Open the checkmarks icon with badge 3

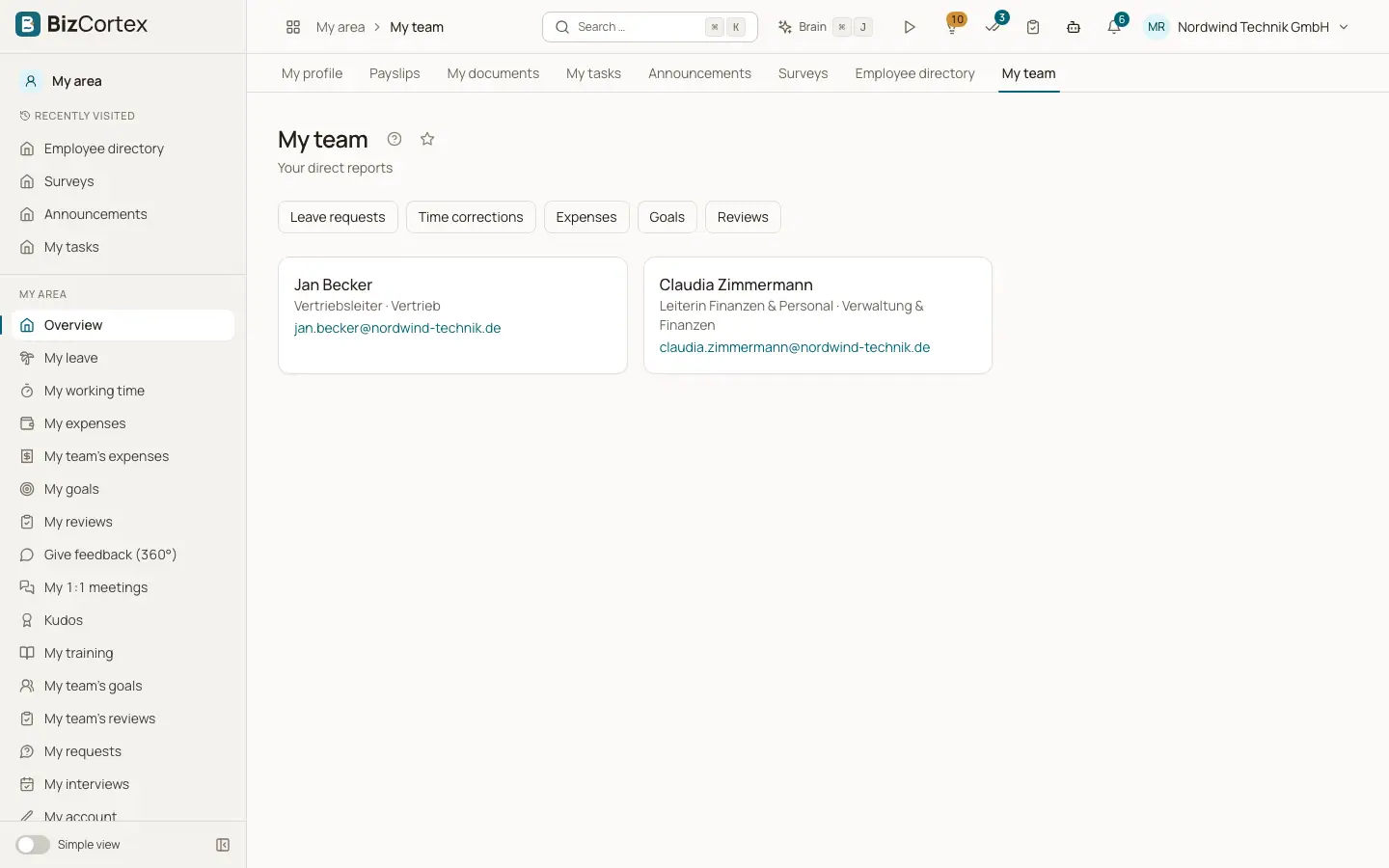994,26
